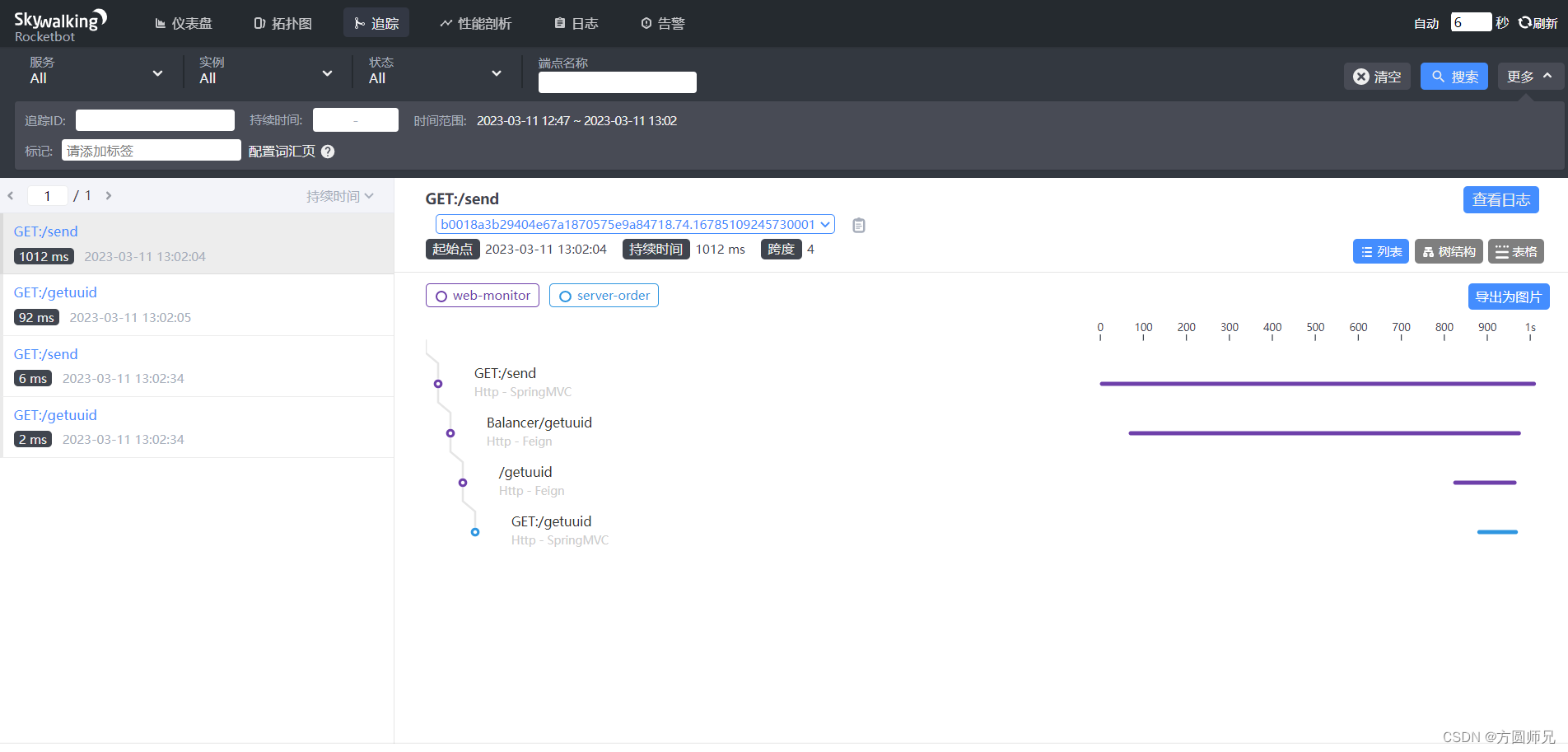Click the 起始点 start time label
This screenshot has height=752, width=1568.
tap(452, 249)
